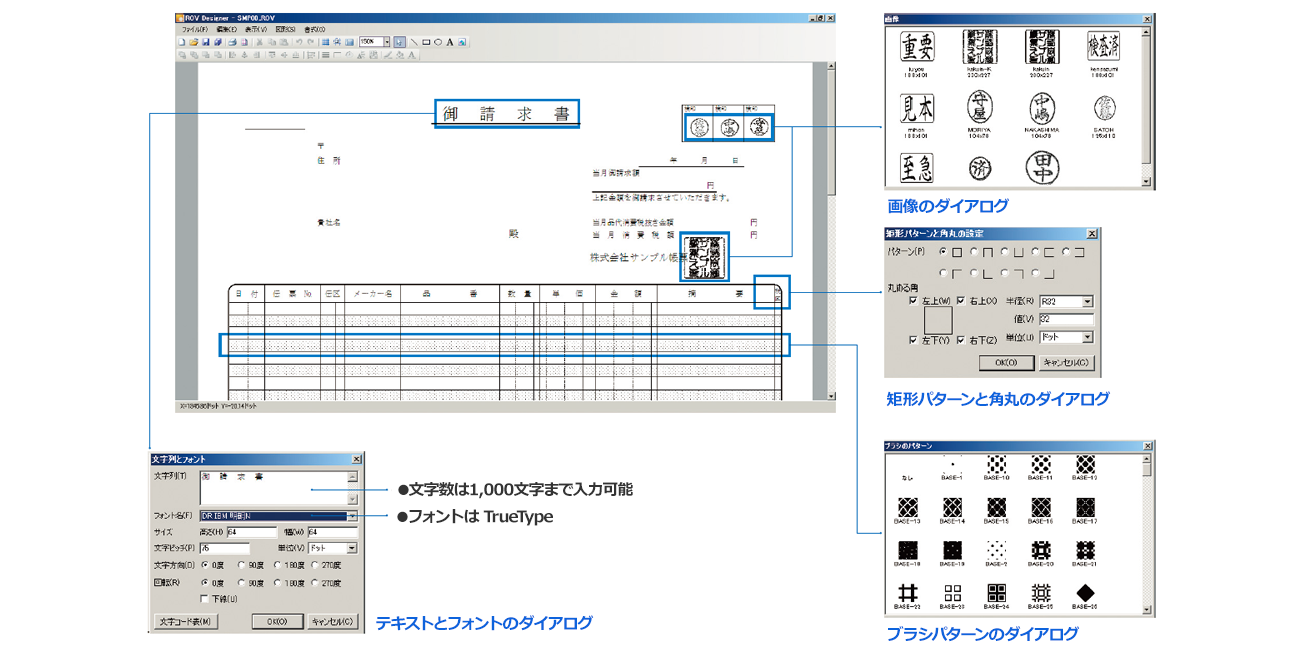Screen dimensions: 1300x650
Task: Click OK in the 文字列とフォント dialog
Action: [277, 620]
